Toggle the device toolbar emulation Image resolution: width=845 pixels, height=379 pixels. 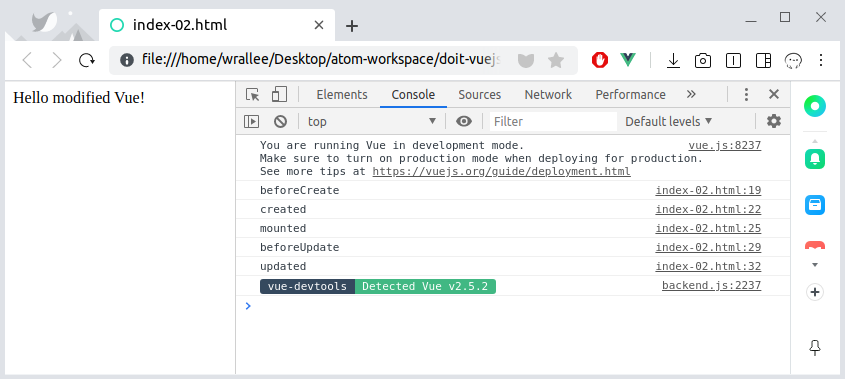click(x=279, y=94)
